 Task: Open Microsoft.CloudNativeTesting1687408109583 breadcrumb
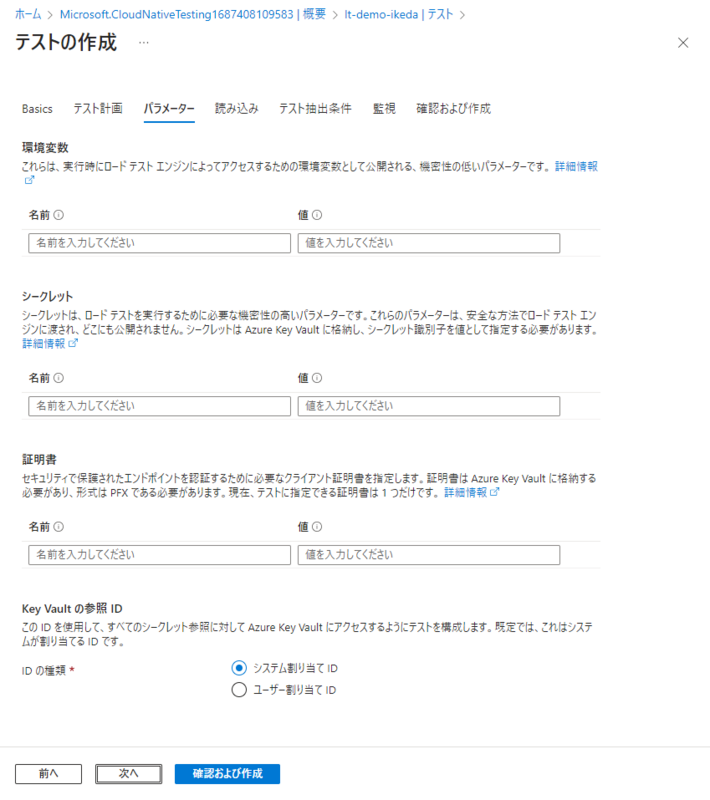coord(193,14)
